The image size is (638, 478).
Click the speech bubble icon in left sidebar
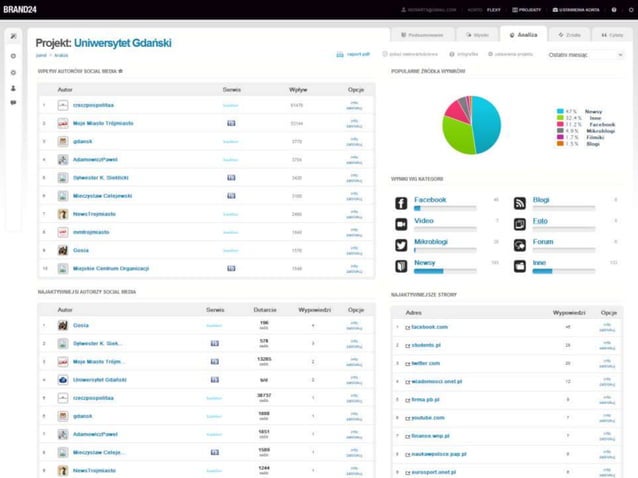click(13, 103)
